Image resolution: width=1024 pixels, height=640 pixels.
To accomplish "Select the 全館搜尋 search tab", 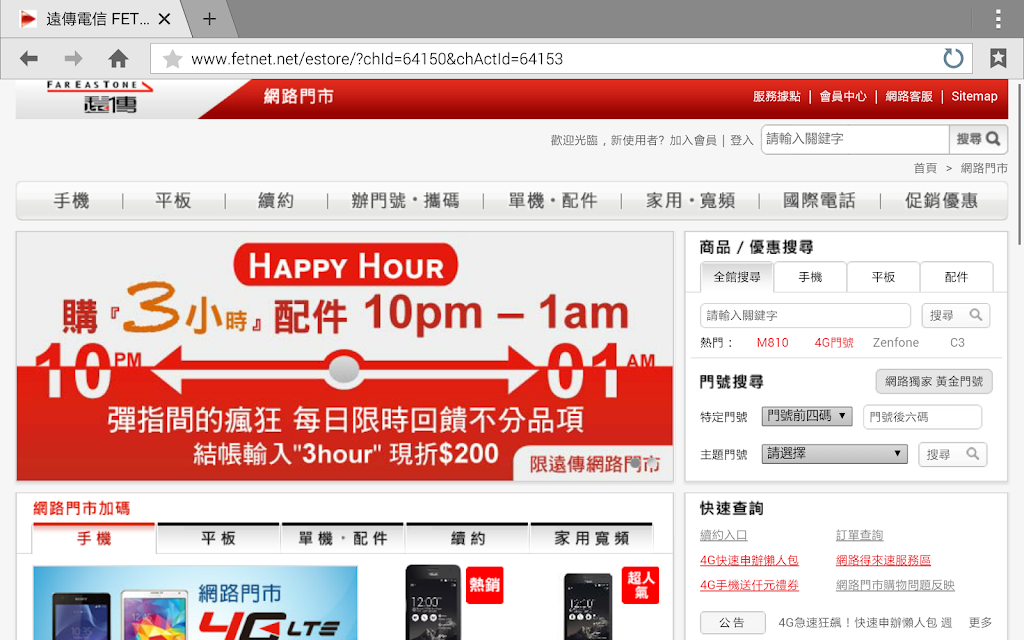I will click(x=737, y=277).
